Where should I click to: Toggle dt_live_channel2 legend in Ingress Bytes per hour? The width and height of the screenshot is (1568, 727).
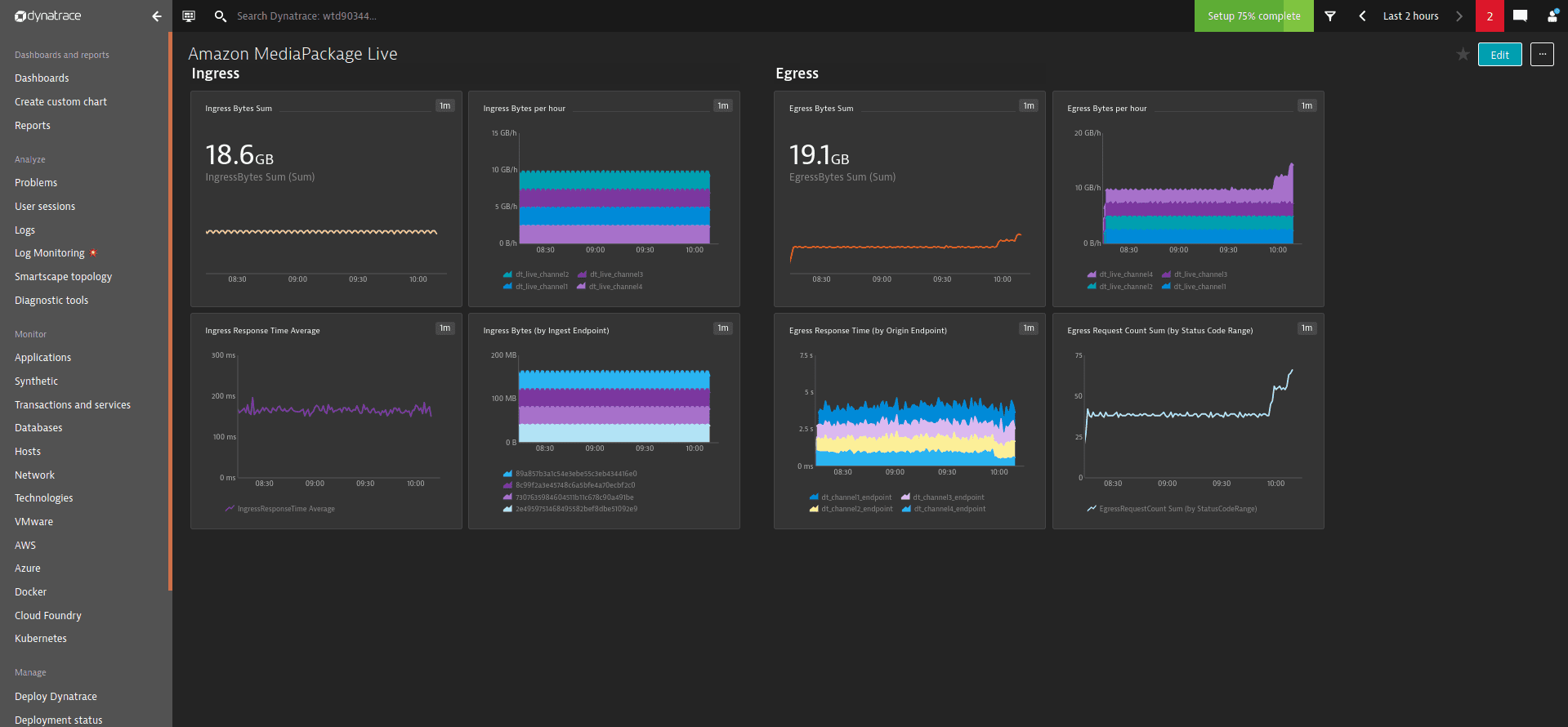pos(536,274)
